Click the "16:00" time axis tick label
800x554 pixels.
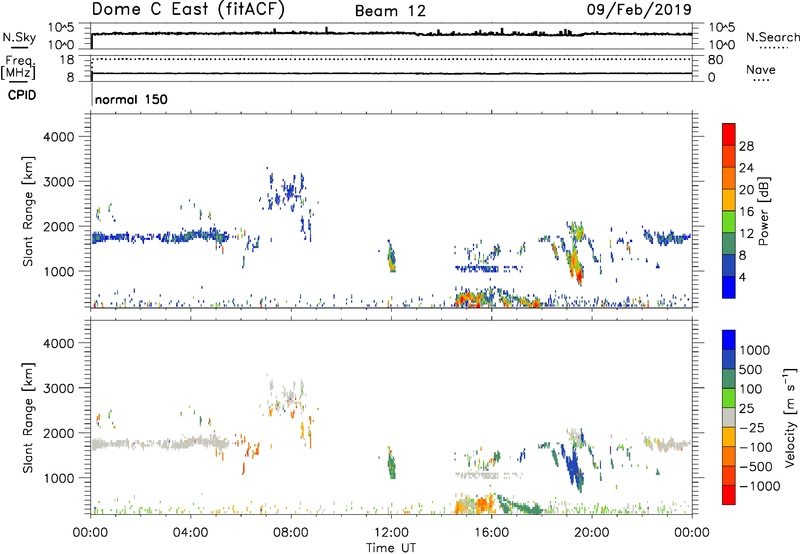pyautogui.click(x=491, y=533)
